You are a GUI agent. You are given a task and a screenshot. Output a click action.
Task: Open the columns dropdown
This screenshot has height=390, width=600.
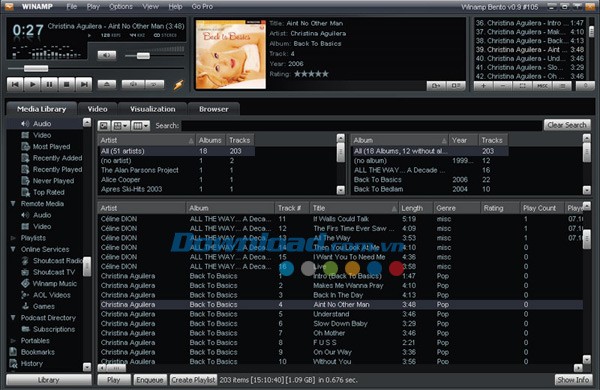[140, 126]
